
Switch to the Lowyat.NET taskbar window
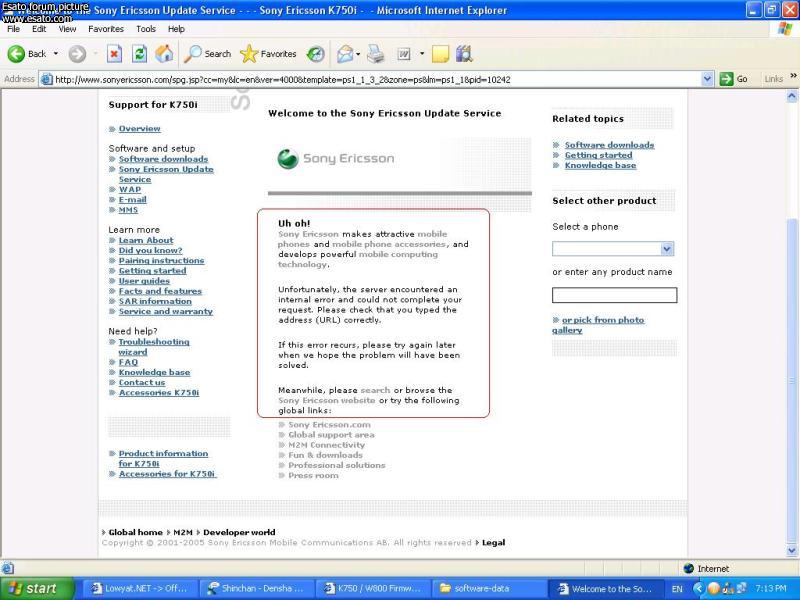[x=139, y=589]
